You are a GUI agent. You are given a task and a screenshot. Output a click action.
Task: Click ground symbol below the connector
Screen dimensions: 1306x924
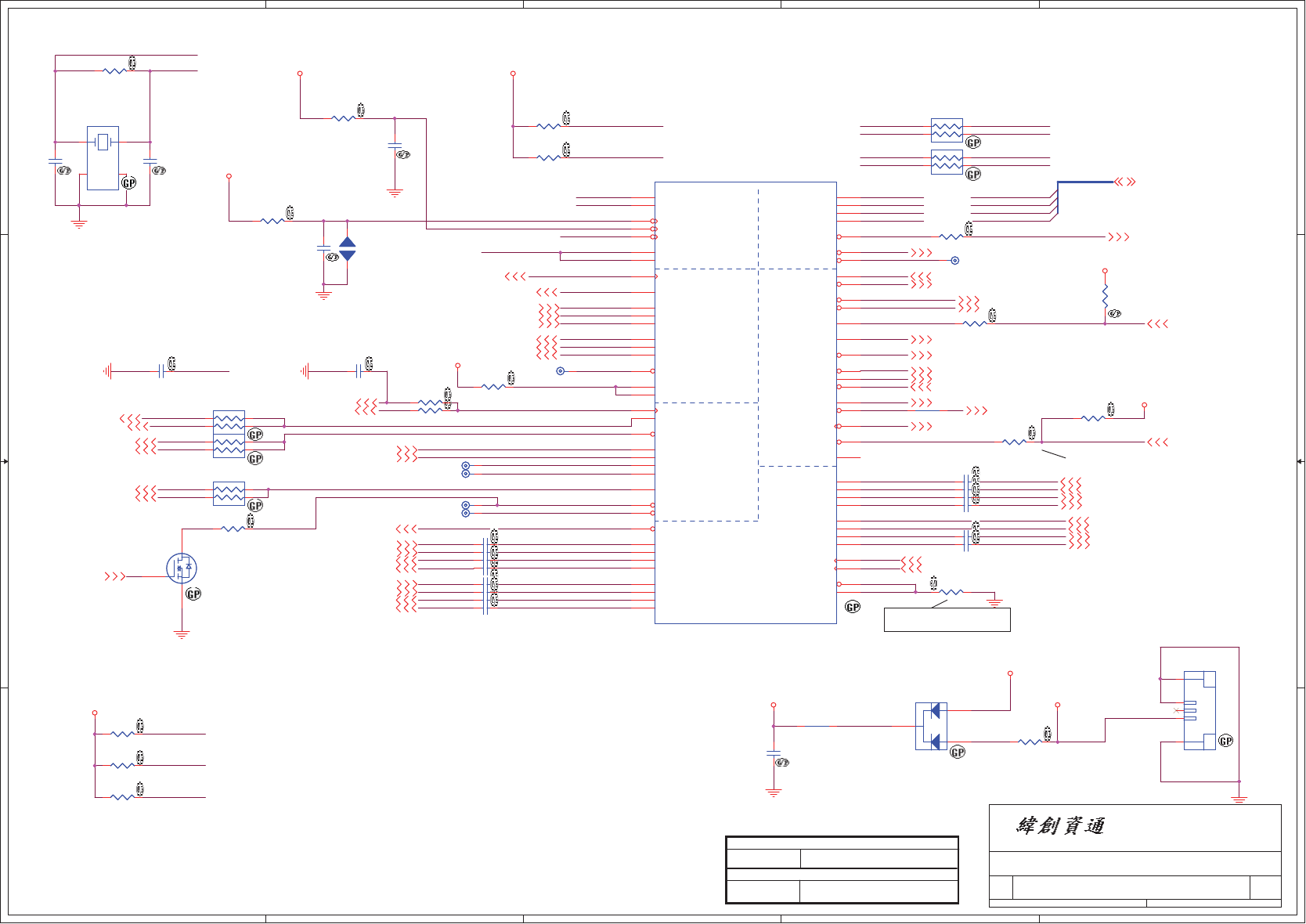click(1239, 799)
